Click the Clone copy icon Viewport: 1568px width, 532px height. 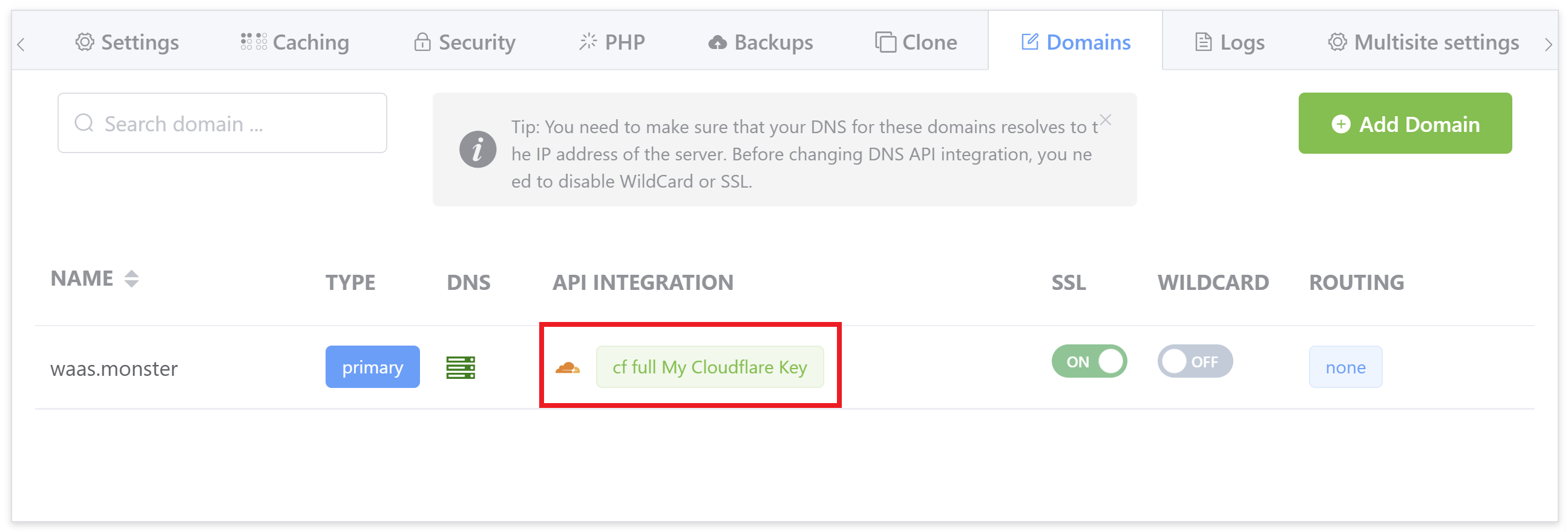click(885, 42)
